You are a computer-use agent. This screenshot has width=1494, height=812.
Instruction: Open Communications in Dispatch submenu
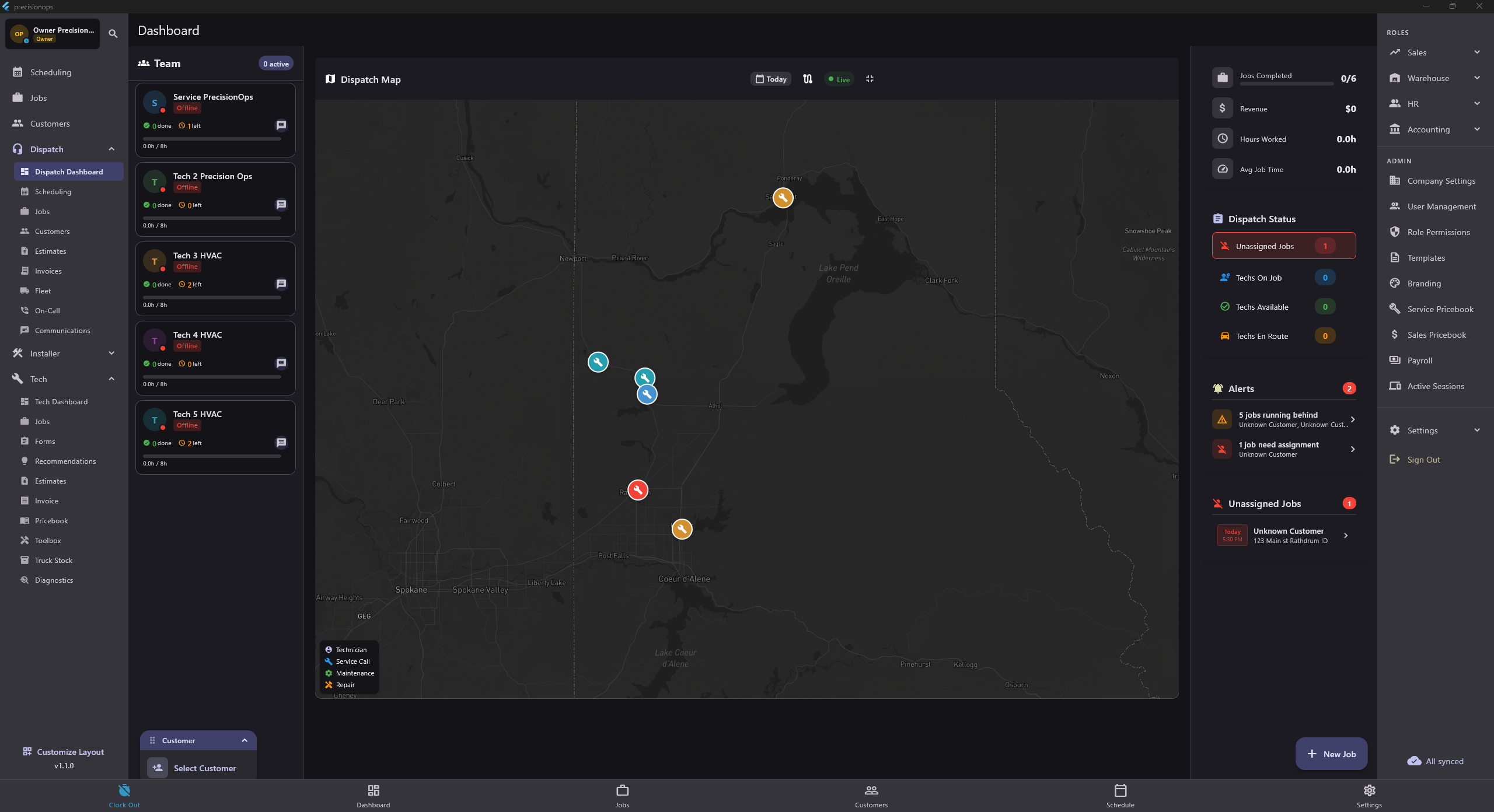tap(69, 330)
